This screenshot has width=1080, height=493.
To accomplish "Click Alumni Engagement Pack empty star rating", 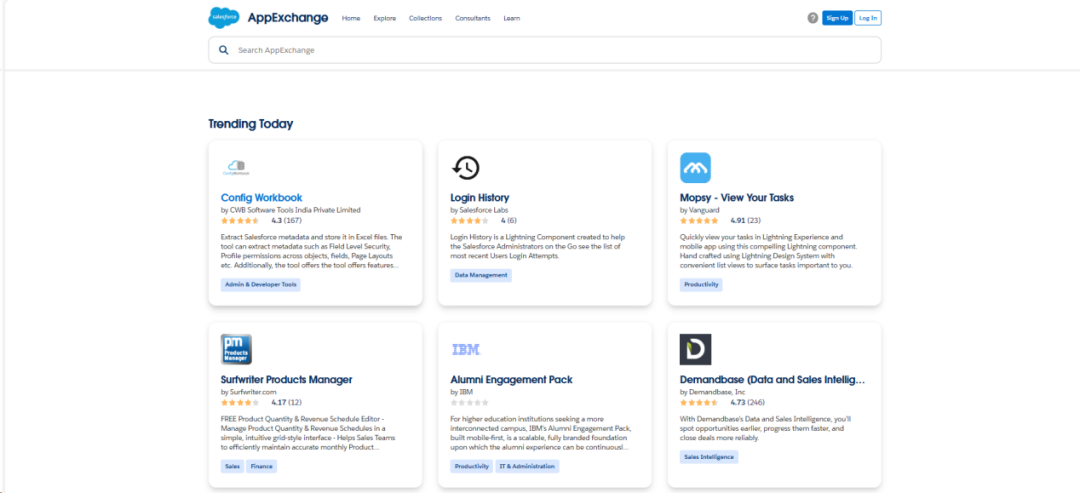I will coord(470,402).
